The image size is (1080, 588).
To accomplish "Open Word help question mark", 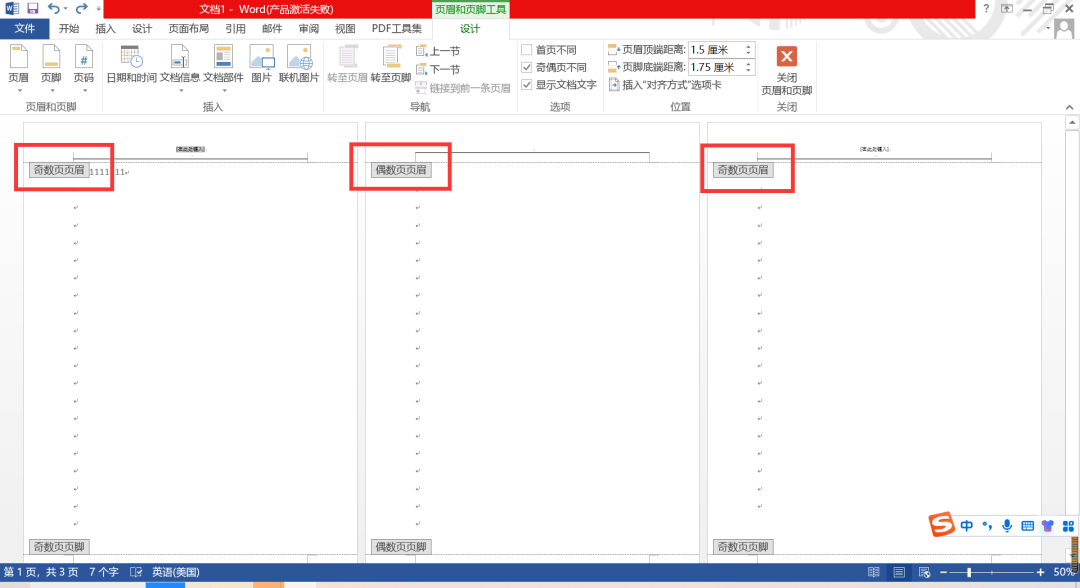I will click(986, 9).
